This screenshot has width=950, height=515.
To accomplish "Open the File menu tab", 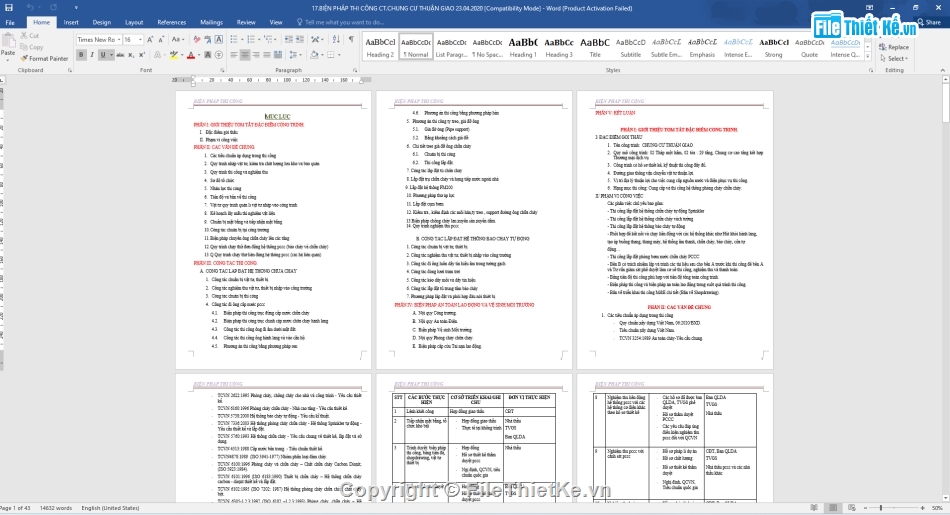I will click(x=10, y=22).
